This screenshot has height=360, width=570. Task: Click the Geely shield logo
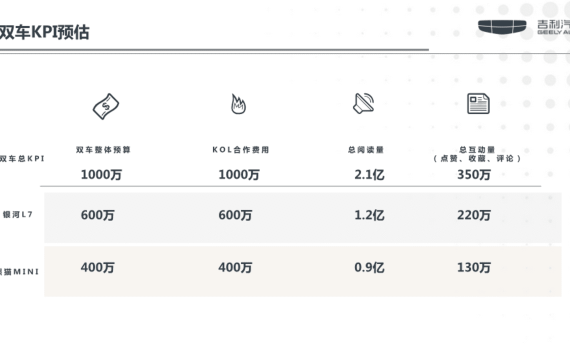(502, 27)
